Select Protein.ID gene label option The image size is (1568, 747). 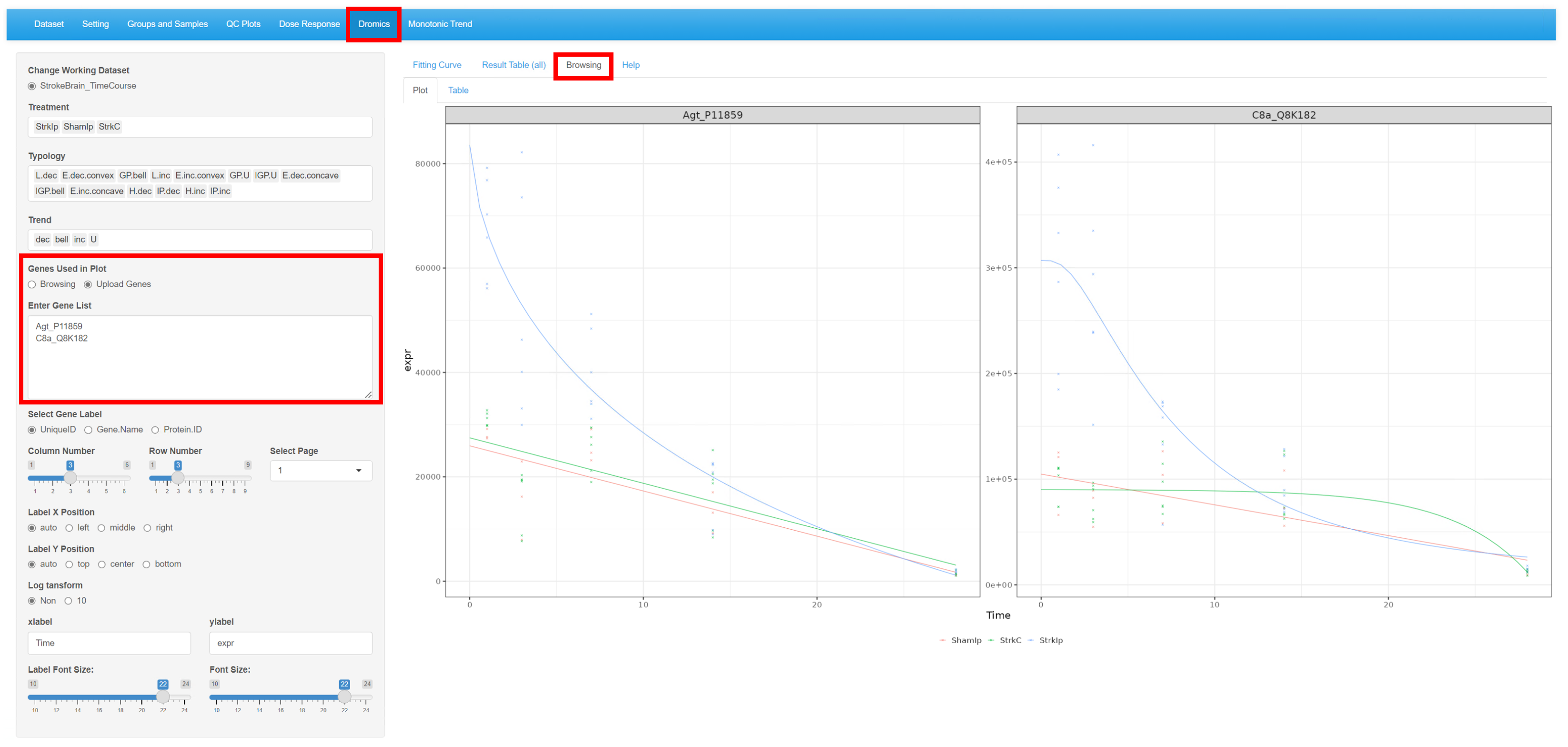point(156,430)
